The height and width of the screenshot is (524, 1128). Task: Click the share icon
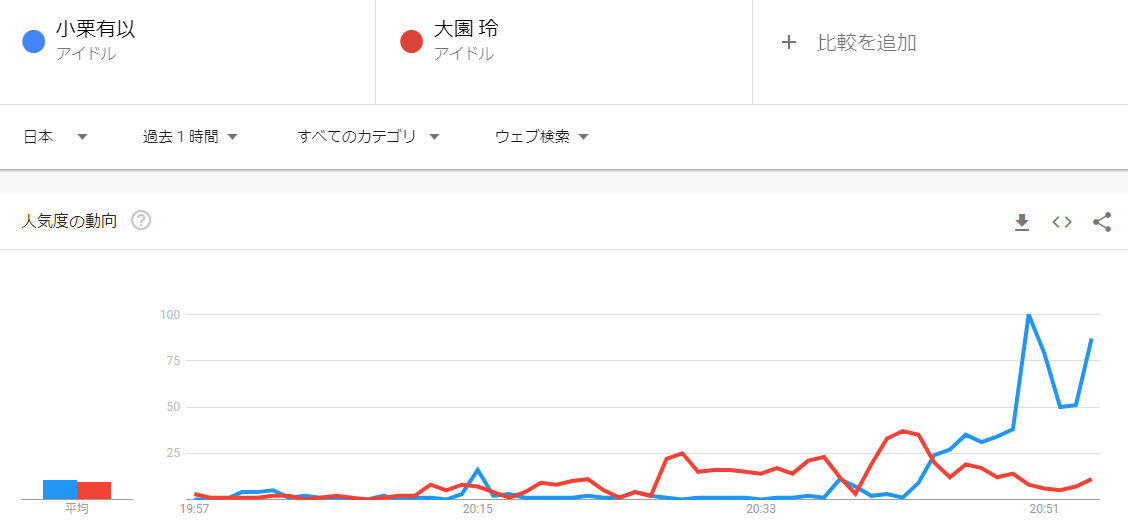[1102, 222]
